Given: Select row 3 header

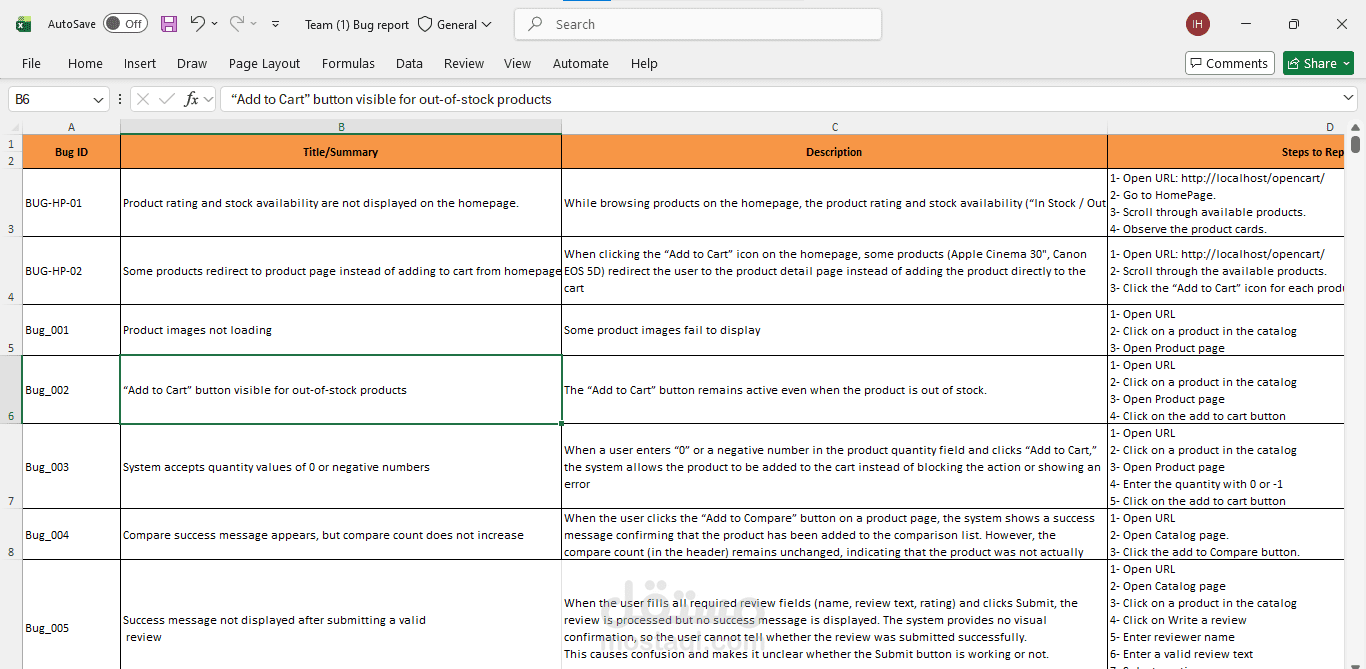Looking at the screenshot, I should point(11,203).
